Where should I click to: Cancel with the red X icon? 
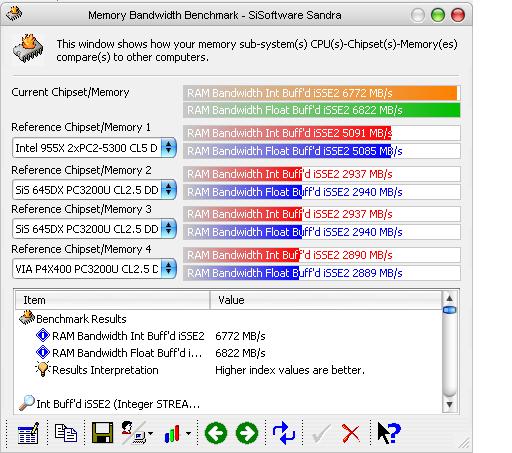coord(351,433)
